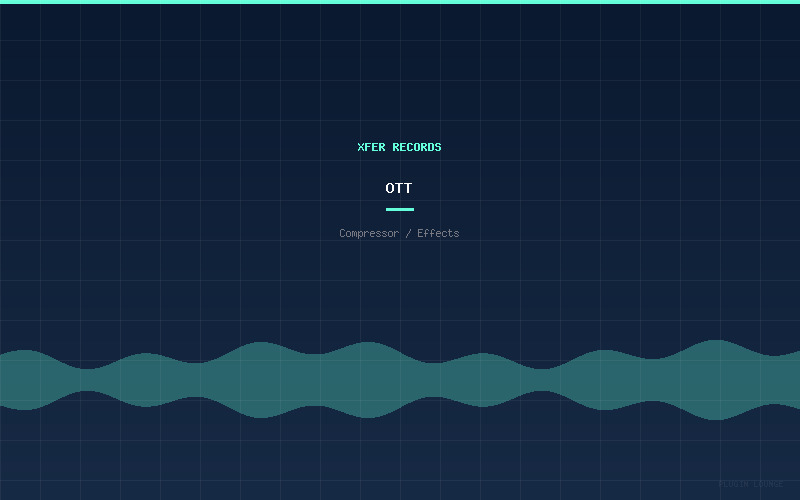Image resolution: width=800 pixels, height=500 pixels.
Task: Click the teal underline beneath OTT
Action: 399,209
